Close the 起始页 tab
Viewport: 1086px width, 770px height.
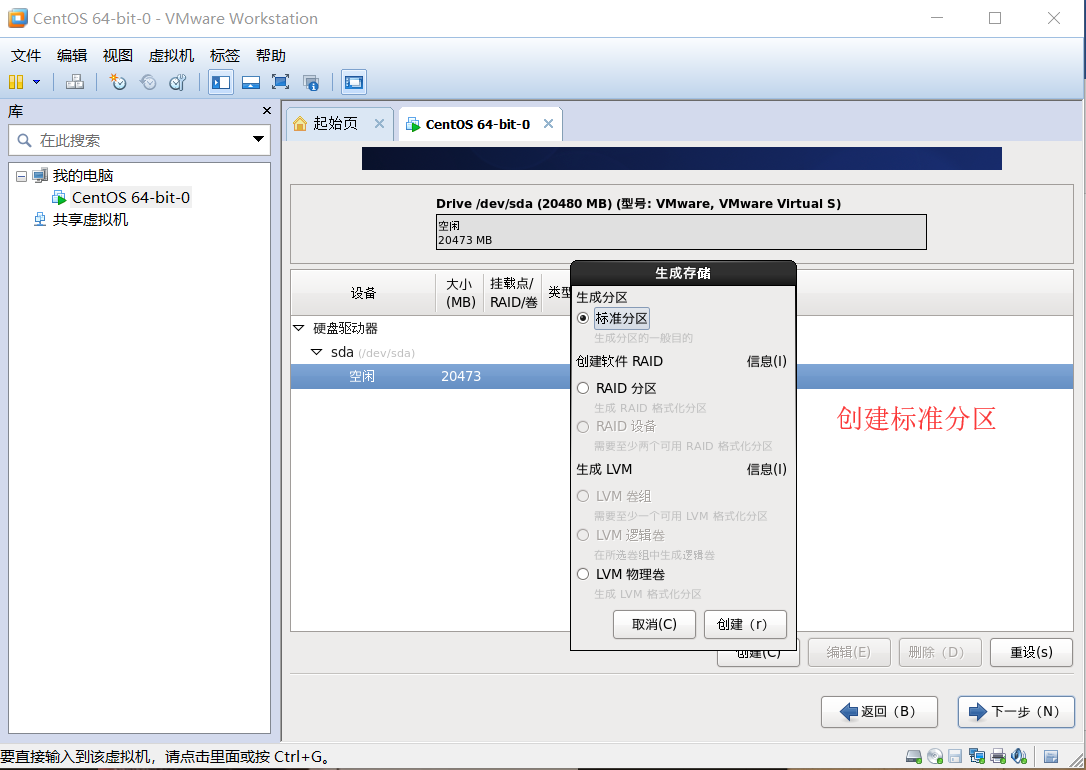point(379,123)
